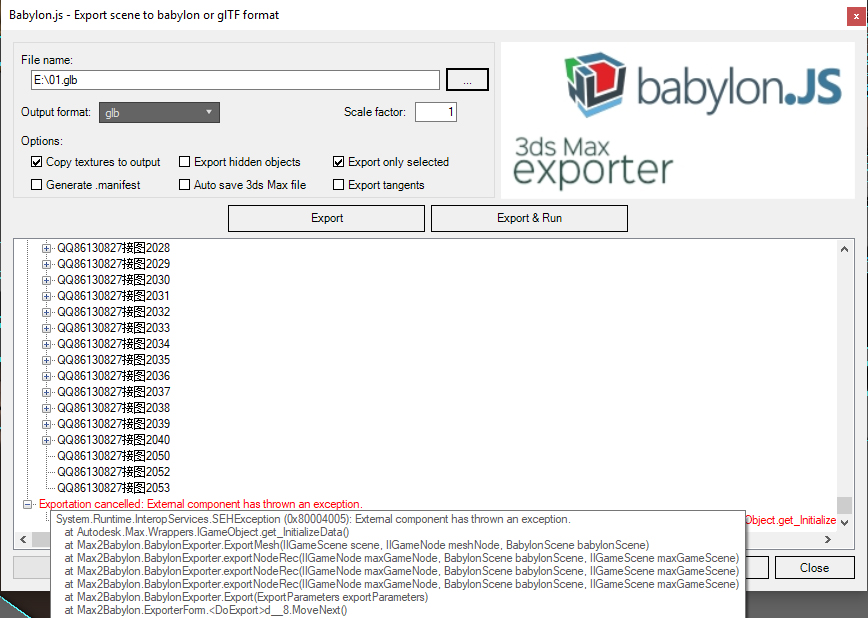Enable Auto save 3ds Max file
Viewport: 868px width, 618px height.
point(184,184)
